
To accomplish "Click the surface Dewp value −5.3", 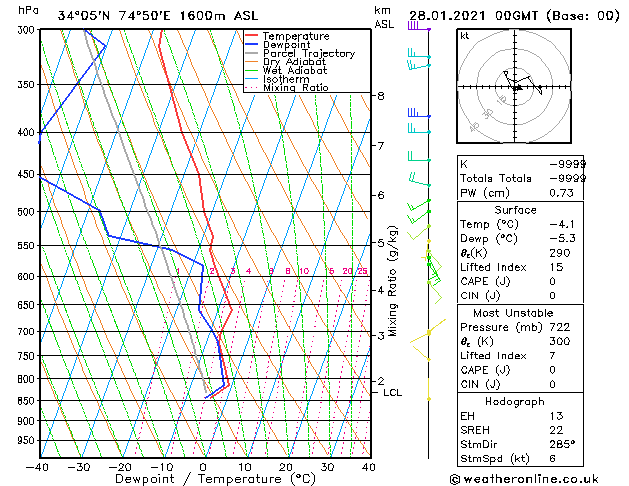I will (562, 239).
